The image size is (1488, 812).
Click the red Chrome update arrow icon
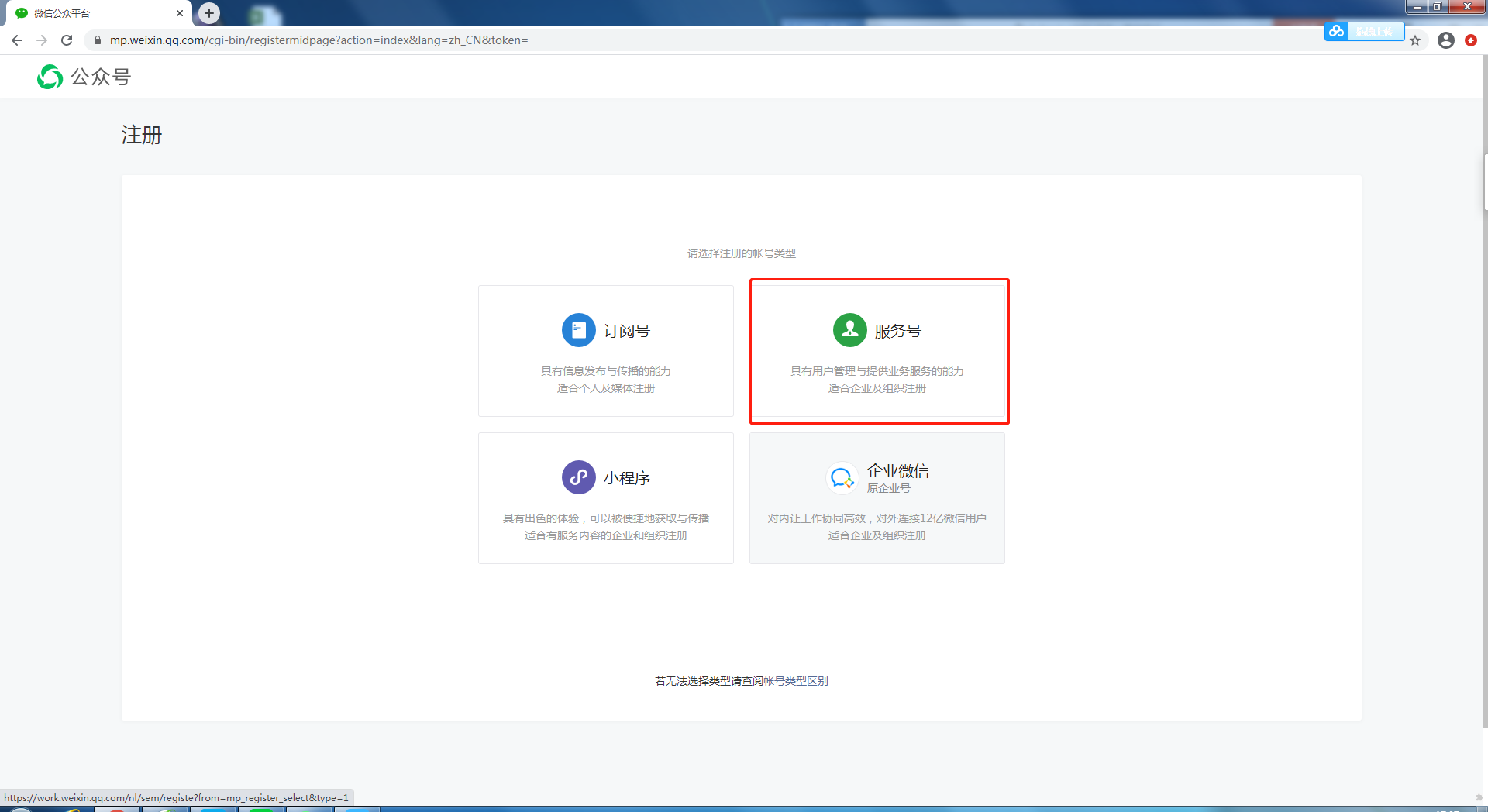click(1471, 40)
